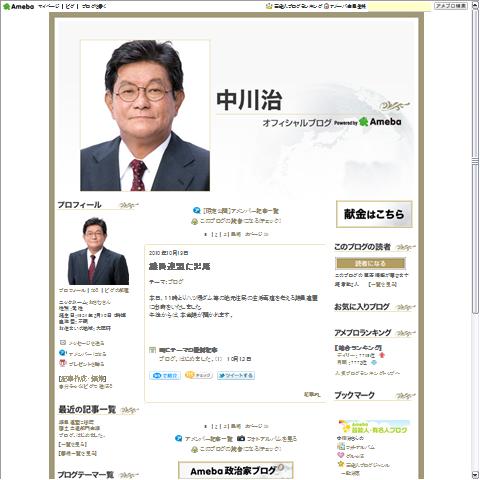Click [画像一覧を見る] link in sidebar

coord(78,453)
